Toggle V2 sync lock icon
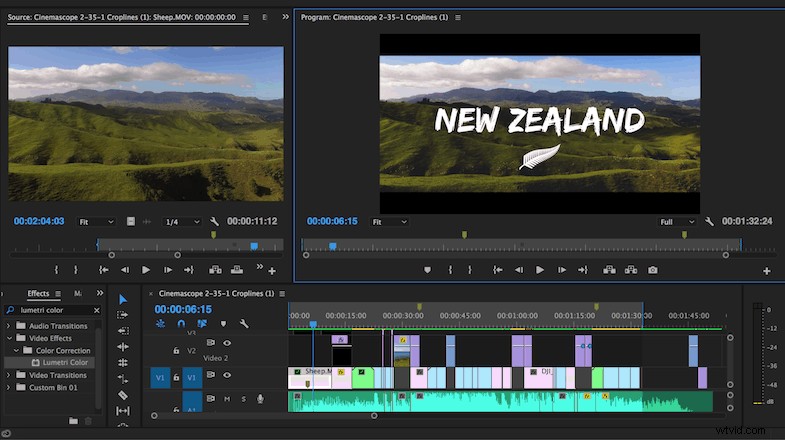Viewport: 785px width, 440px height. click(211, 343)
